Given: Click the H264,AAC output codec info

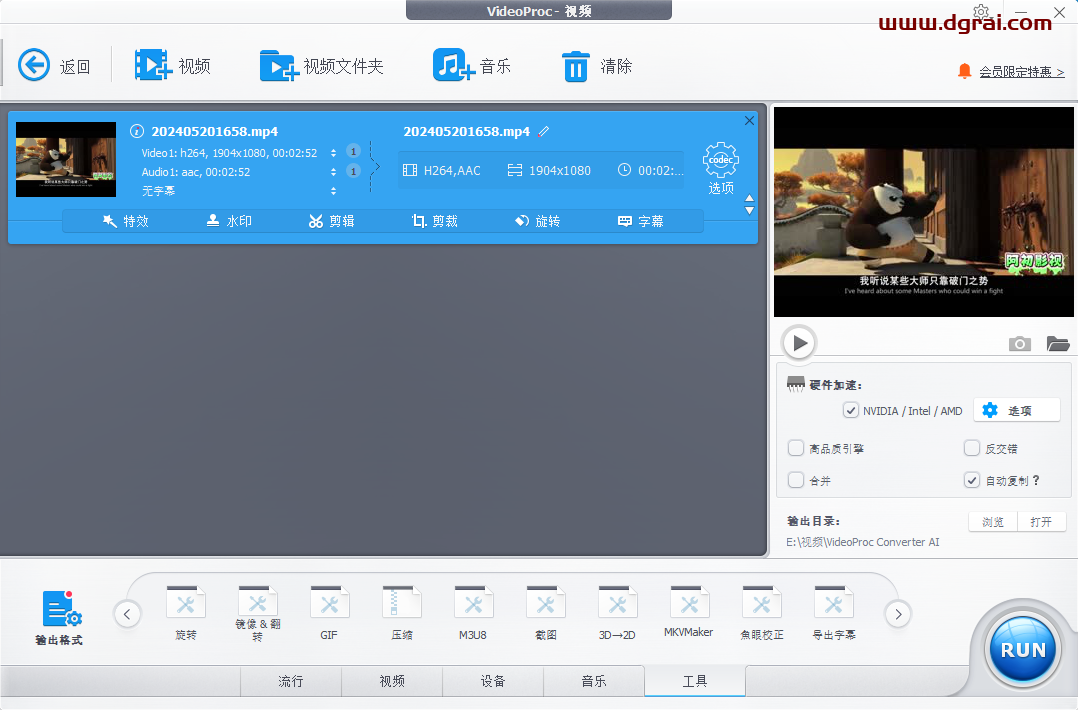Looking at the screenshot, I should pos(441,170).
